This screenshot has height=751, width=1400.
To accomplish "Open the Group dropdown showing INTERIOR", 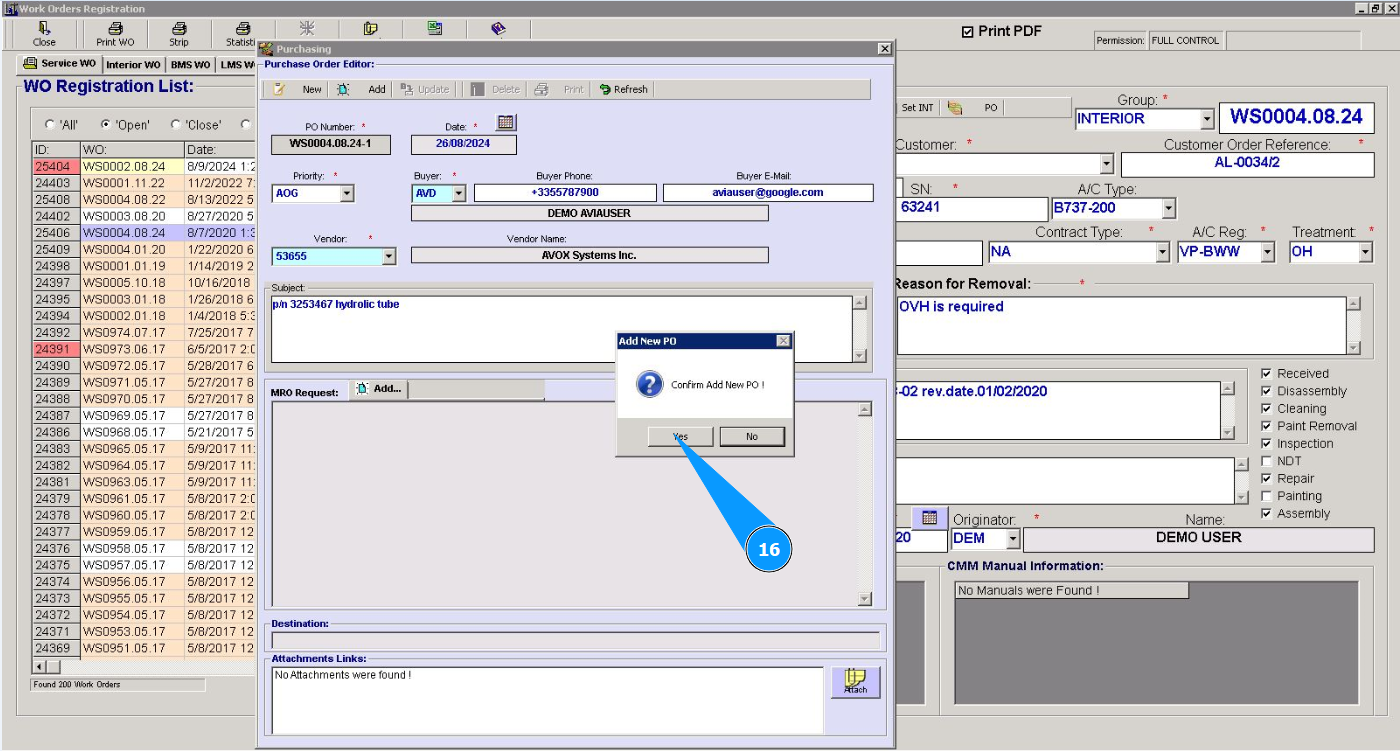I will pos(1207,119).
